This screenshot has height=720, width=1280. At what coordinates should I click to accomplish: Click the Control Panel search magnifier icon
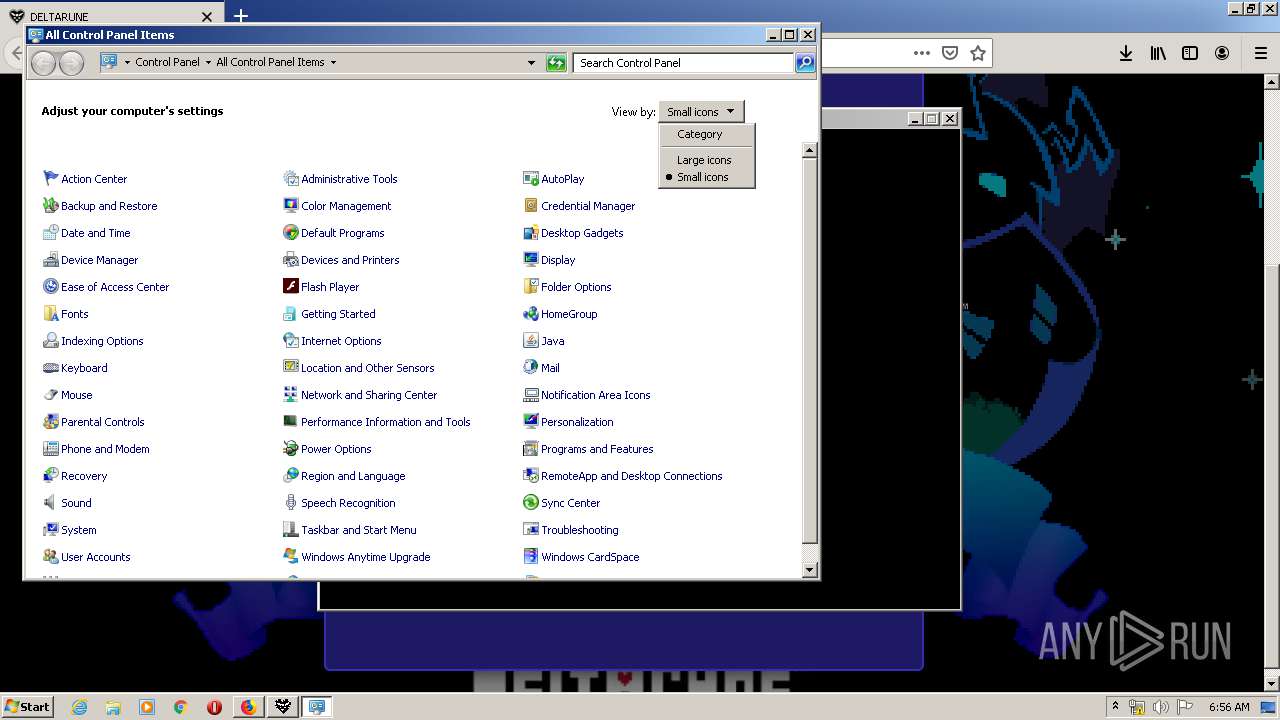(805, 62)
